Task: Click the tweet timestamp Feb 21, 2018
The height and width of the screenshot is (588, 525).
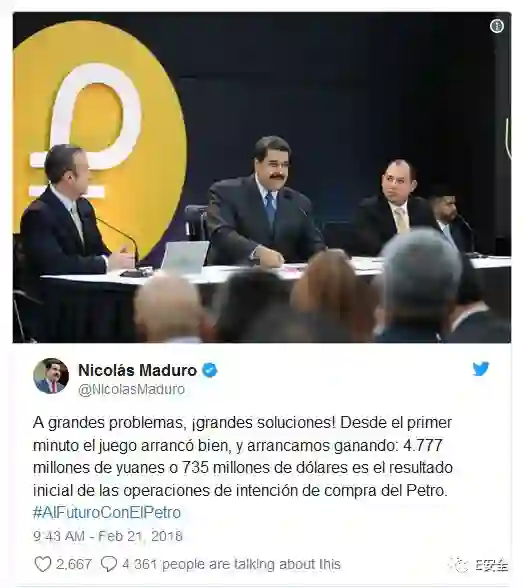Action: 108,536
